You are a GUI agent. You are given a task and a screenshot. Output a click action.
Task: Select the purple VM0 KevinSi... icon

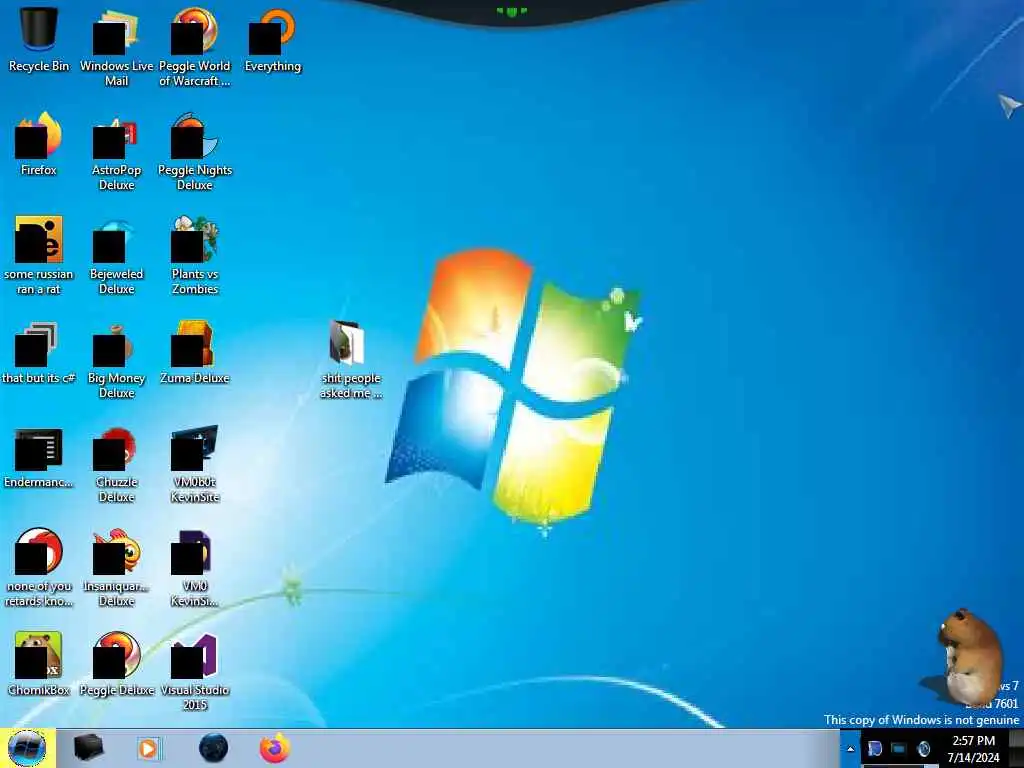[x=195, y=568]
